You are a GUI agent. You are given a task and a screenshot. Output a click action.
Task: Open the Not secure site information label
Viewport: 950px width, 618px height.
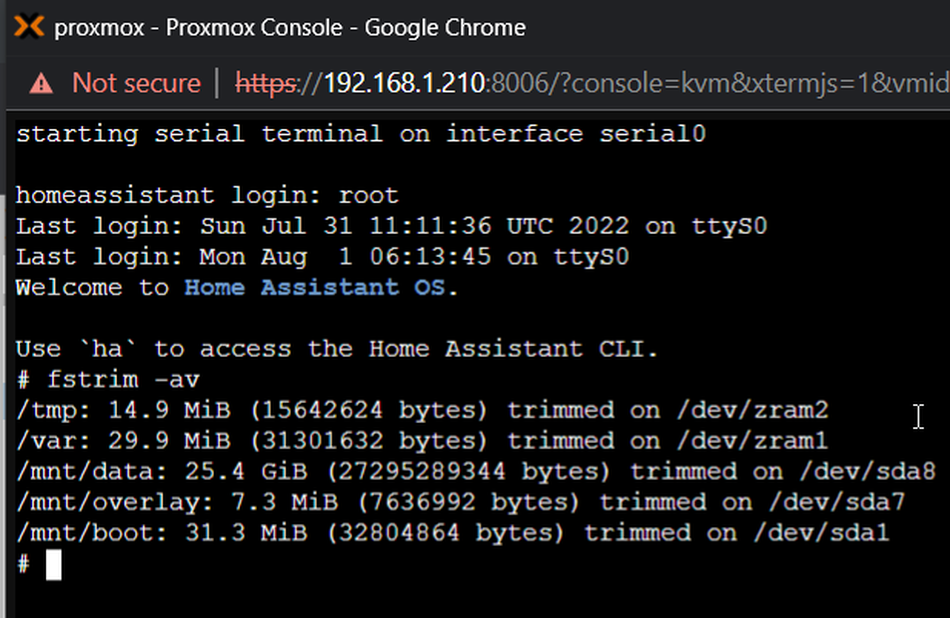[x=136, y=82]
